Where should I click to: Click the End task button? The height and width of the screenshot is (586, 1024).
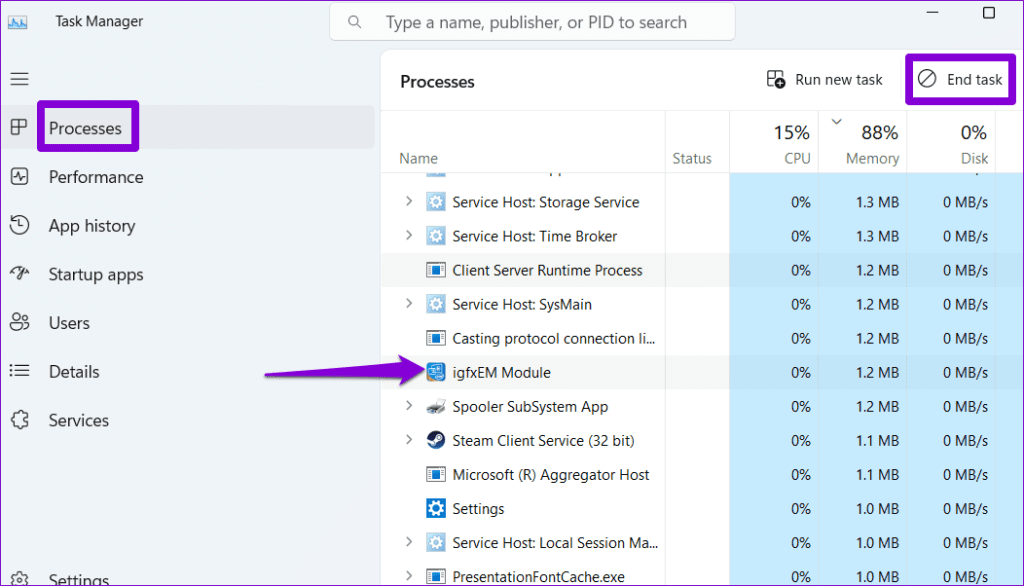click(959, 79)
